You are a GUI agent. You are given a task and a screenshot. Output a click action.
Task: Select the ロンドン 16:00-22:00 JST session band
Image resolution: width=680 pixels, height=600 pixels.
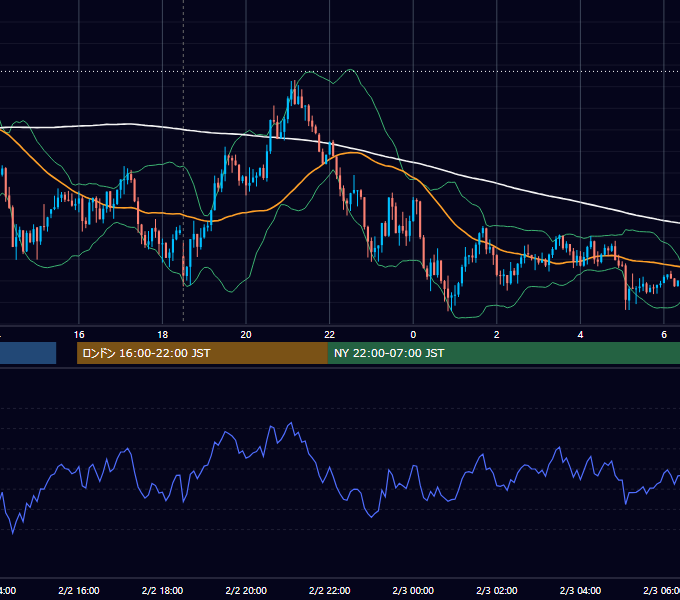(x=202, y=353)
